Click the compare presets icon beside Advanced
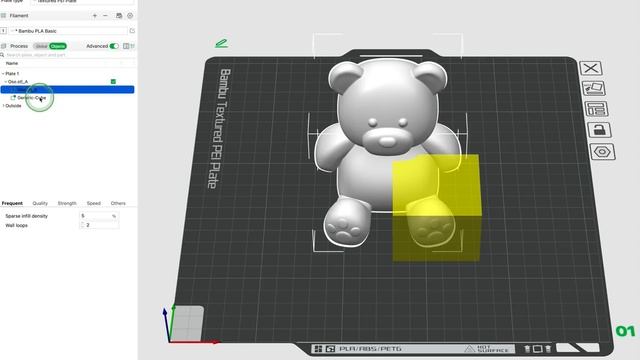Viewport: 640px width, 360px height. pos(126,46)
